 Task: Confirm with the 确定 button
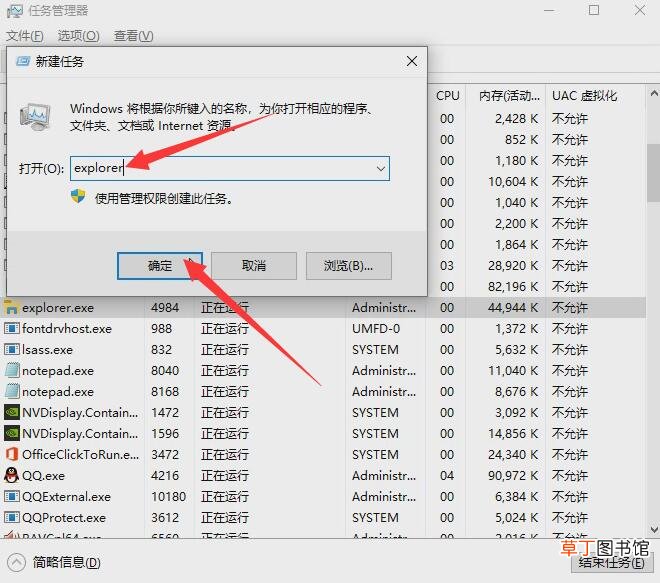point(160,266)
